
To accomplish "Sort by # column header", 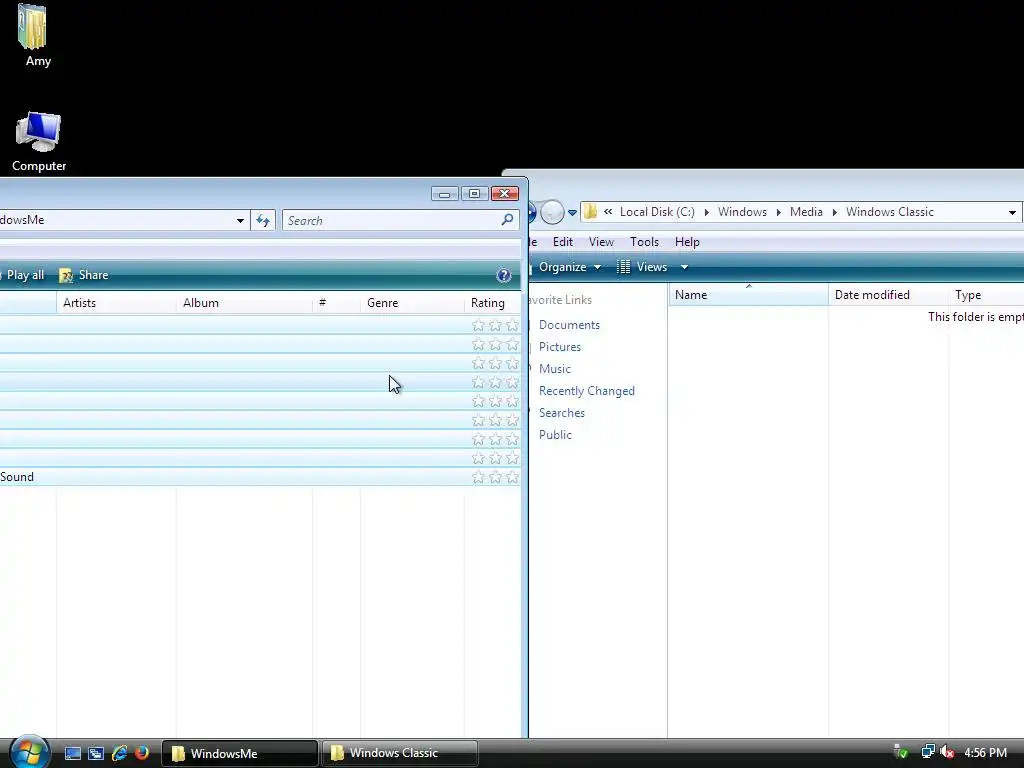I will (x=336, y=302).
